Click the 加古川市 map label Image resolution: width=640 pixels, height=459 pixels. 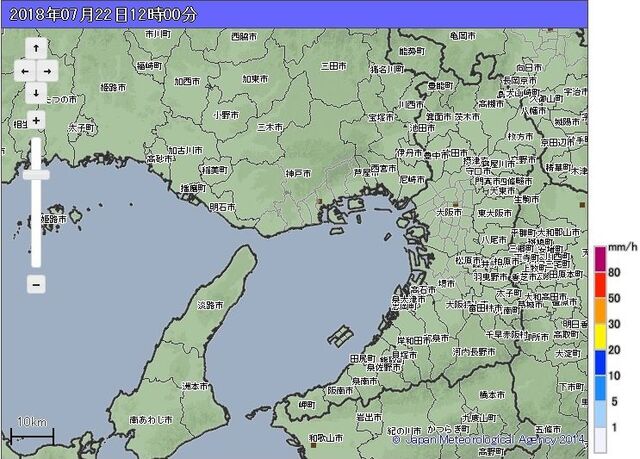186,151
